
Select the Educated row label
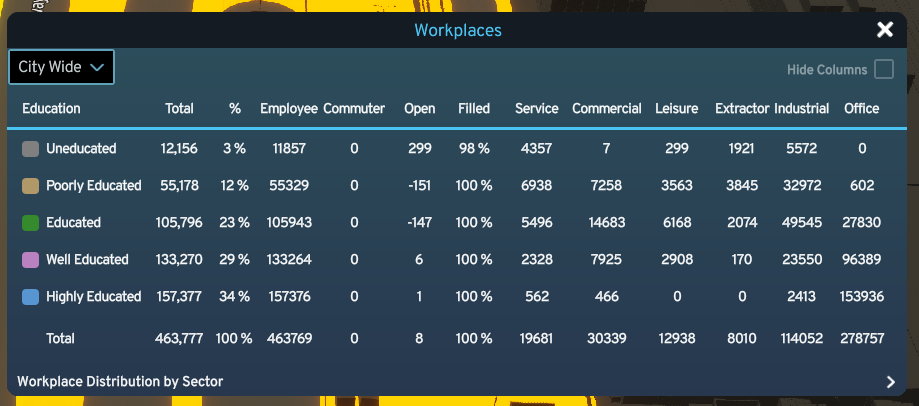73,223
